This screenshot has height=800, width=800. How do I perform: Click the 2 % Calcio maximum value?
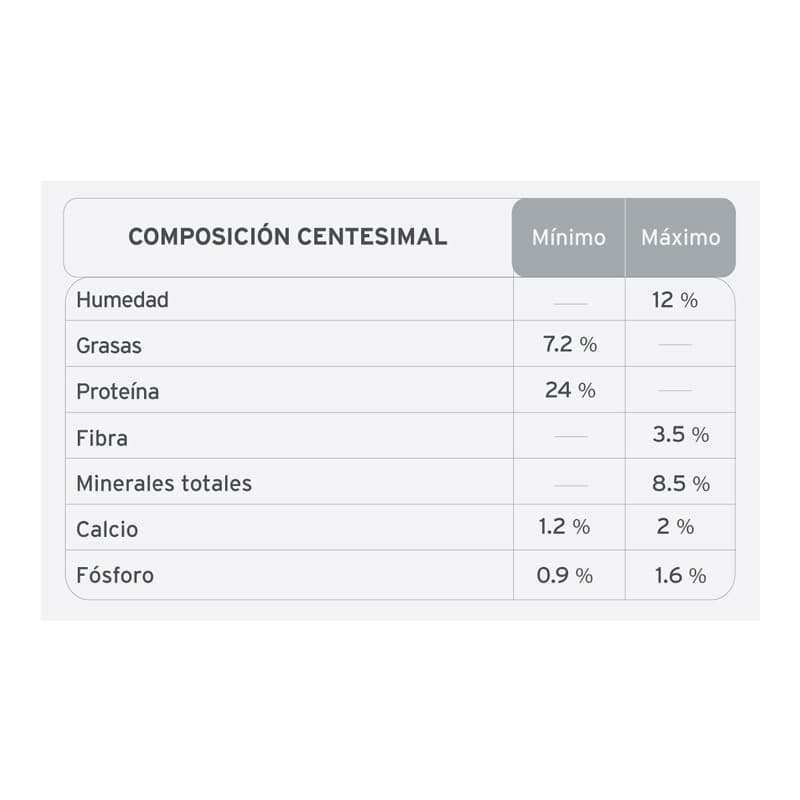(x=675, y=527)
